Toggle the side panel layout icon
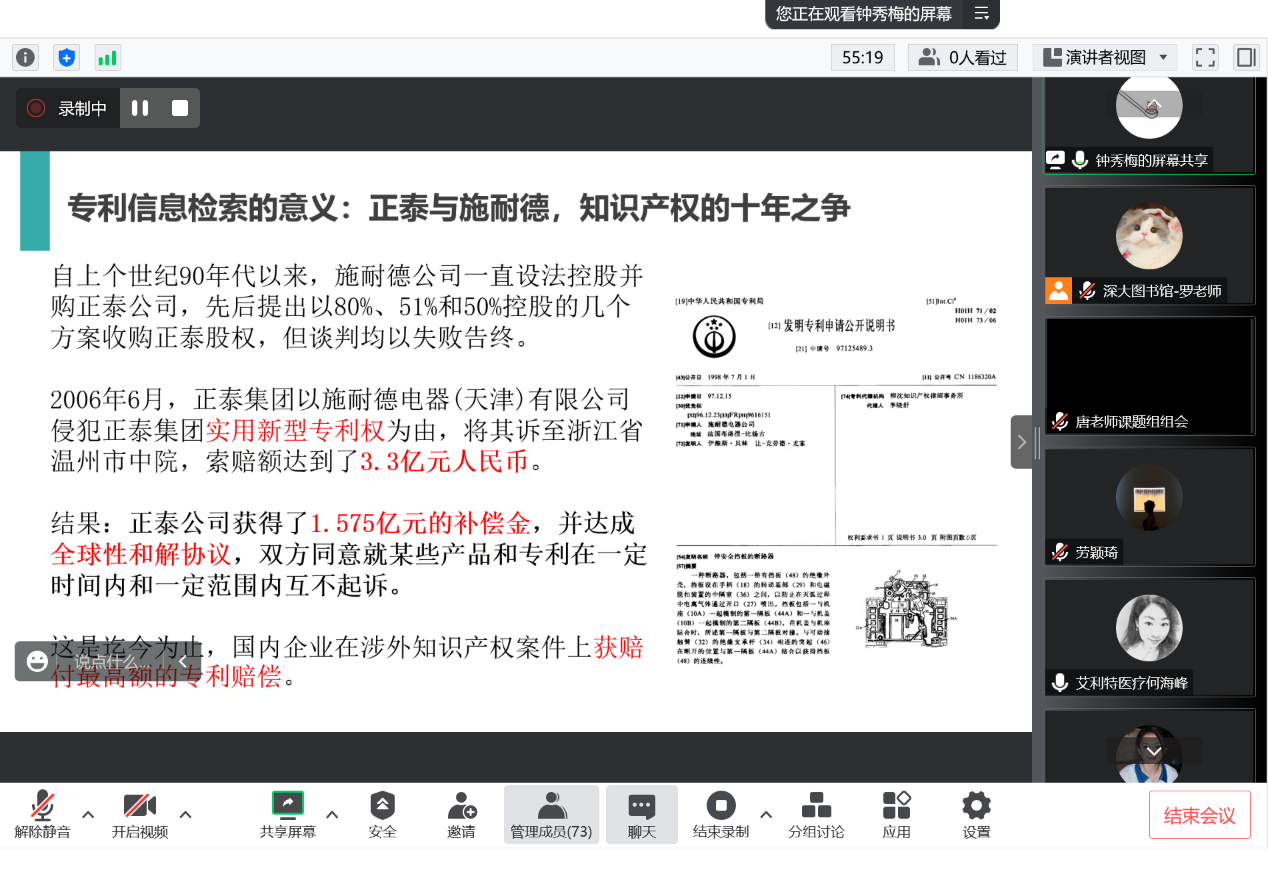The height and width of the screenshot is (884, 1268). point(1246,57)
